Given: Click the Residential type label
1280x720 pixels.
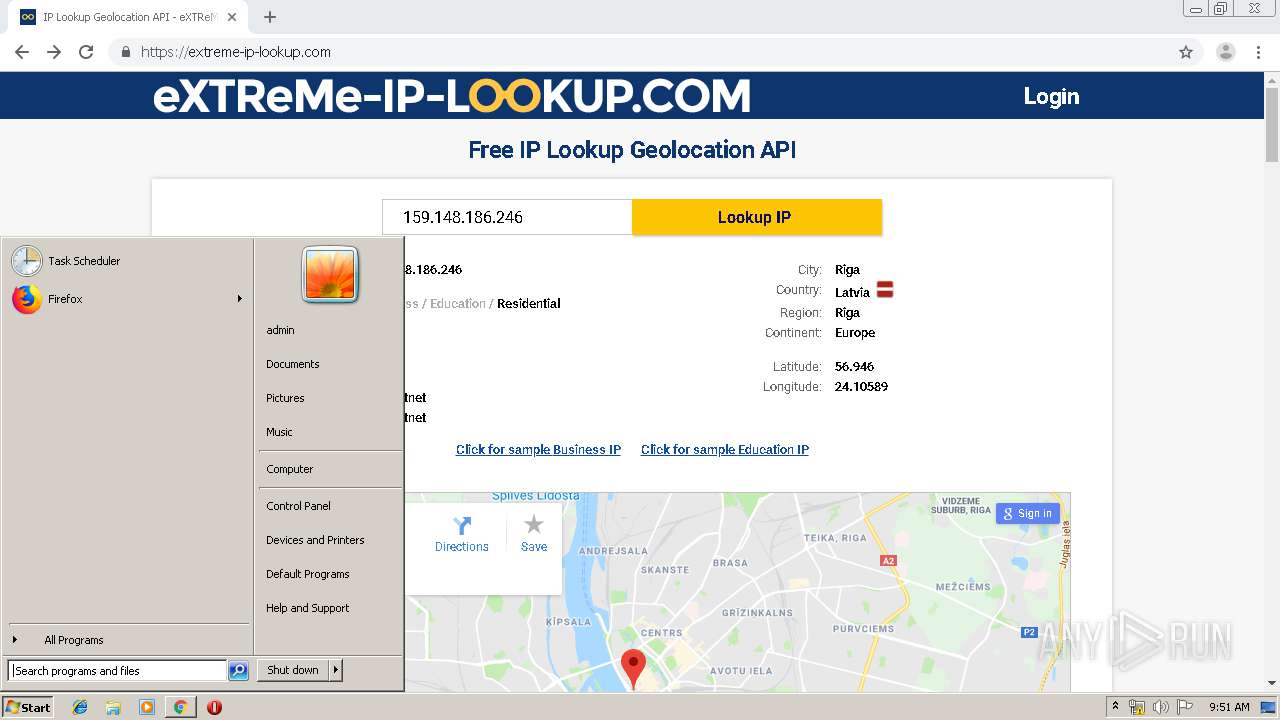Looking at the screenshot, I should [x=528, y=303].
